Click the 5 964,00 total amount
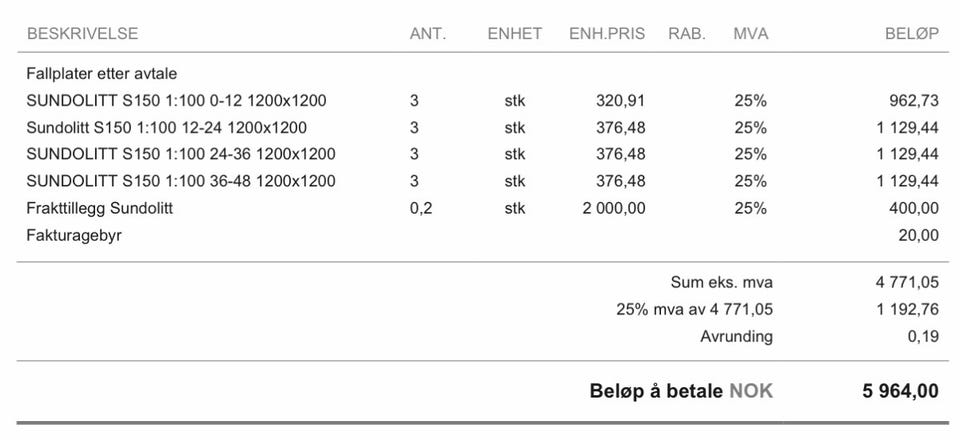Viewport: 960px width, 440px height. coord(900,391)
